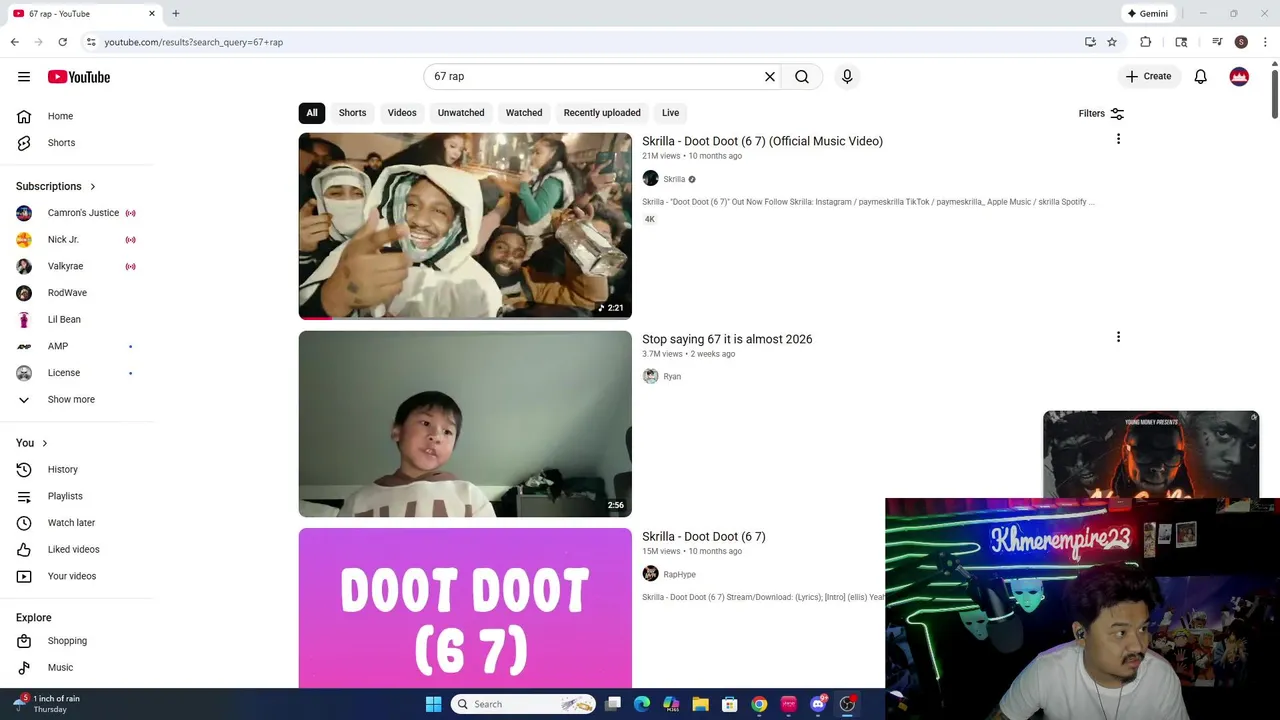This screenshot has height=720, width=1280.
Task: Open the Windows Start menu
Action: point(433,704)
